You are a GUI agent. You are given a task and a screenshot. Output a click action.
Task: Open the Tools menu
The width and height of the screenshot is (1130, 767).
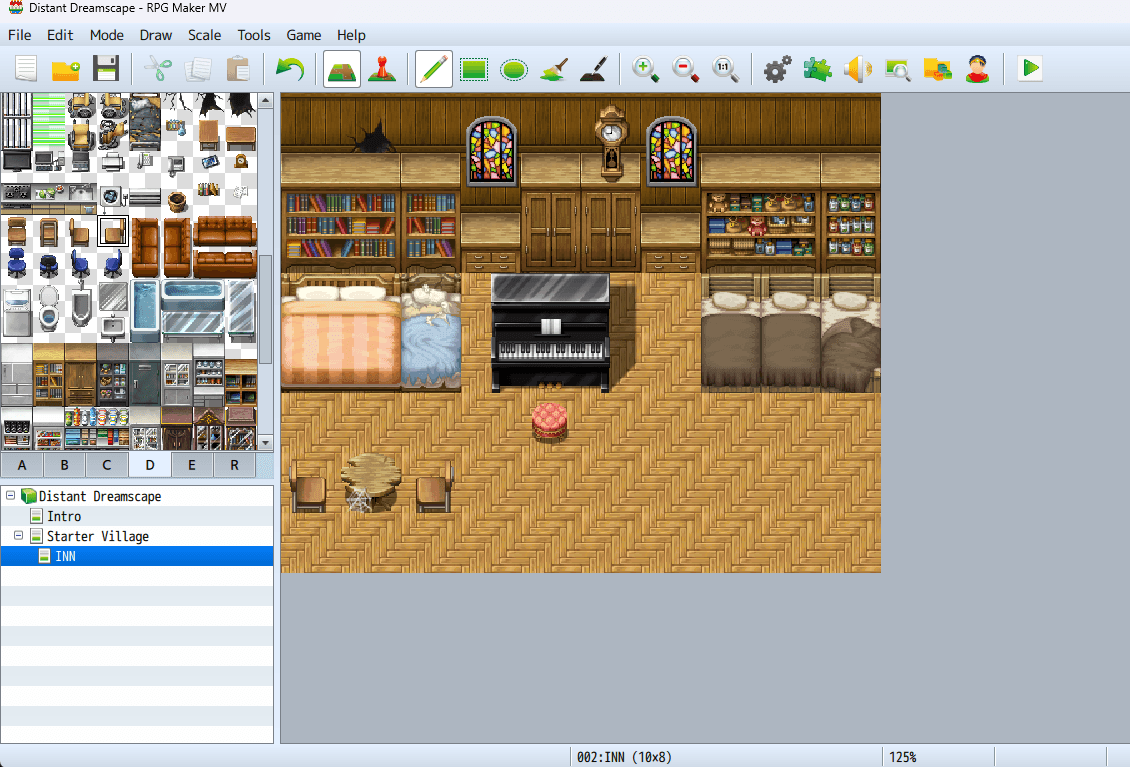click(254, 35)
